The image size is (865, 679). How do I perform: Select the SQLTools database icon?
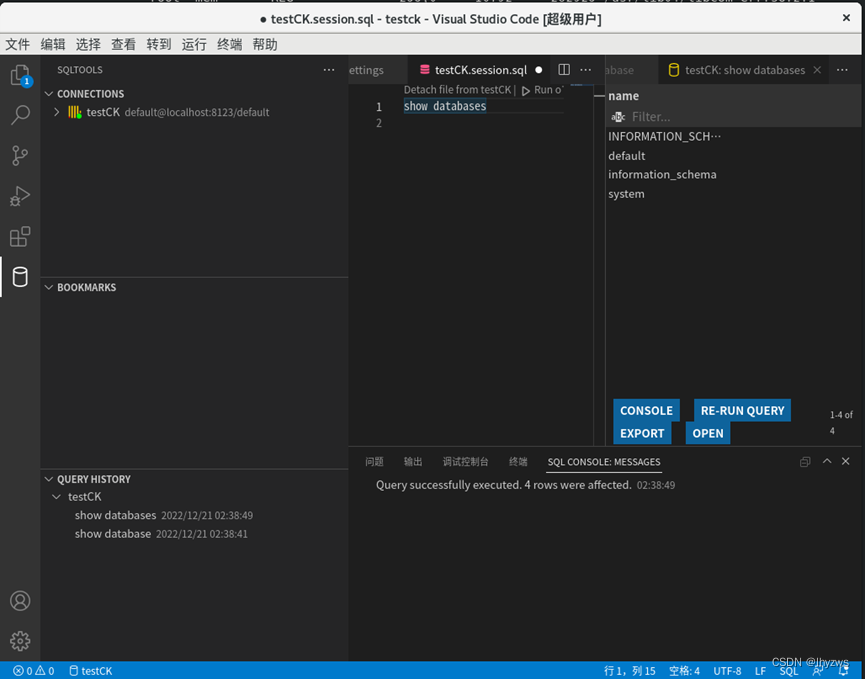tap(20, 277)
